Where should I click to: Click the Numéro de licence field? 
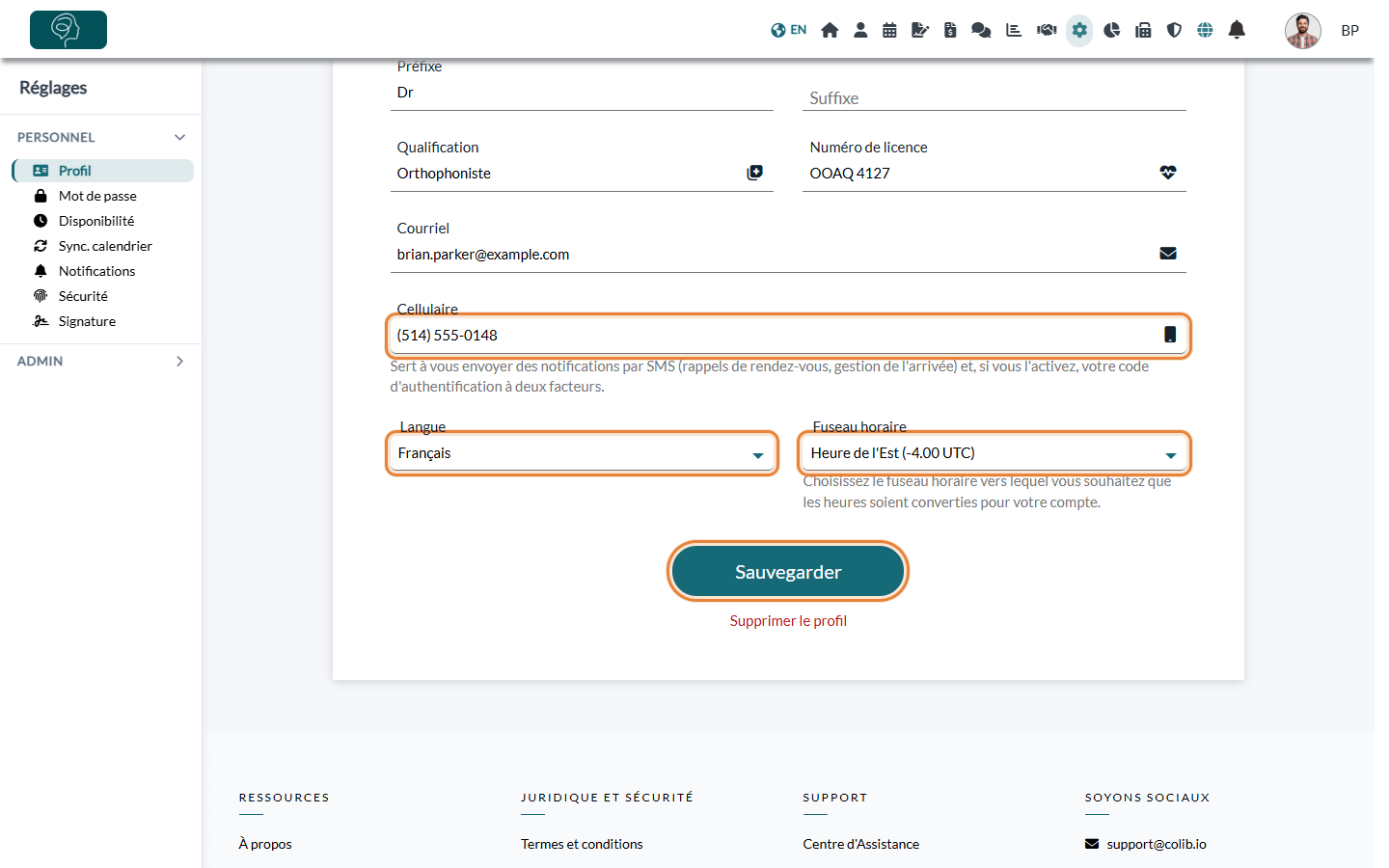point(994,174)
